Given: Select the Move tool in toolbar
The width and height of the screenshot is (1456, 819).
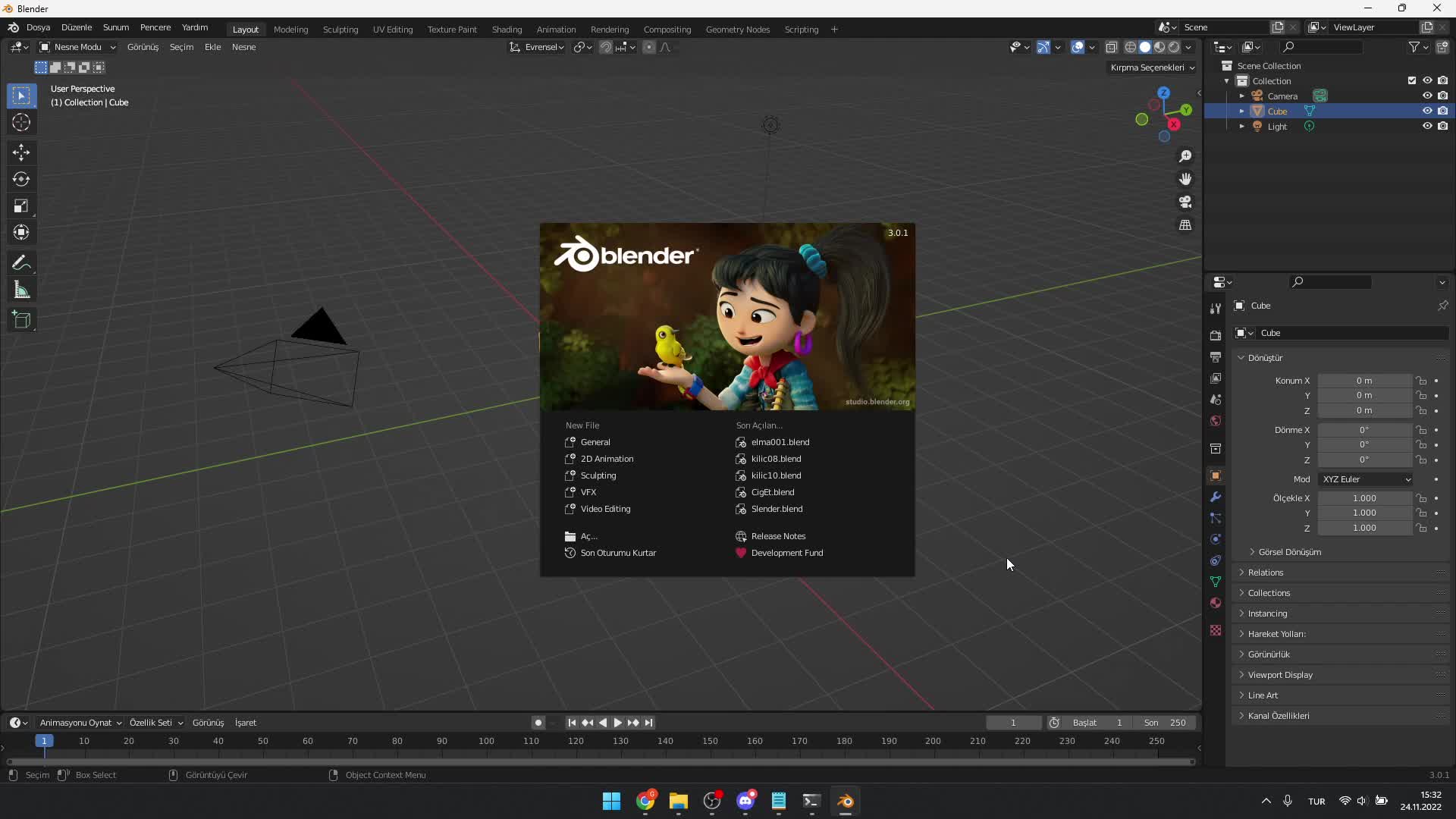Looking at the screenshot, I should [x=22, y=151].
